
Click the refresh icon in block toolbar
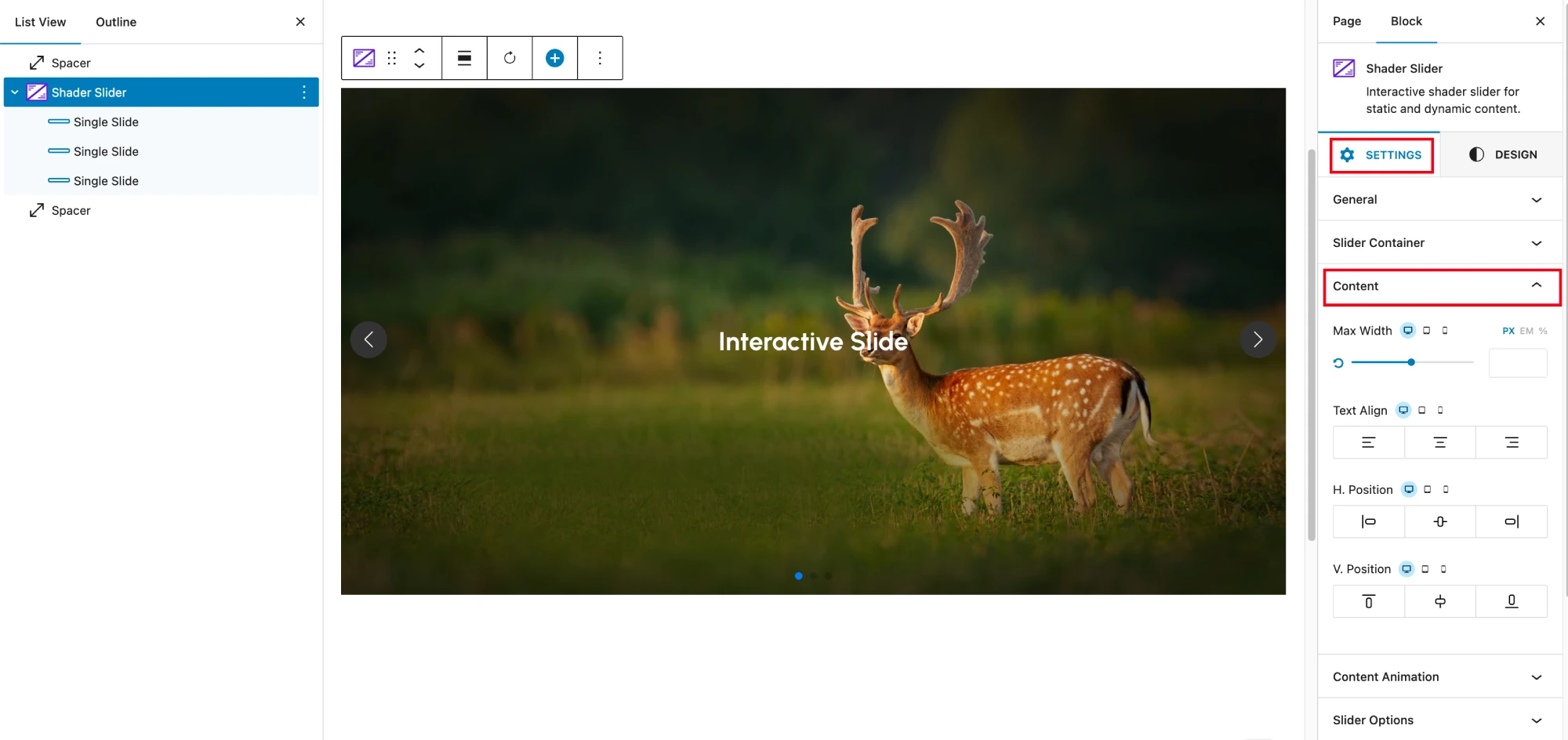coord(510,58)
